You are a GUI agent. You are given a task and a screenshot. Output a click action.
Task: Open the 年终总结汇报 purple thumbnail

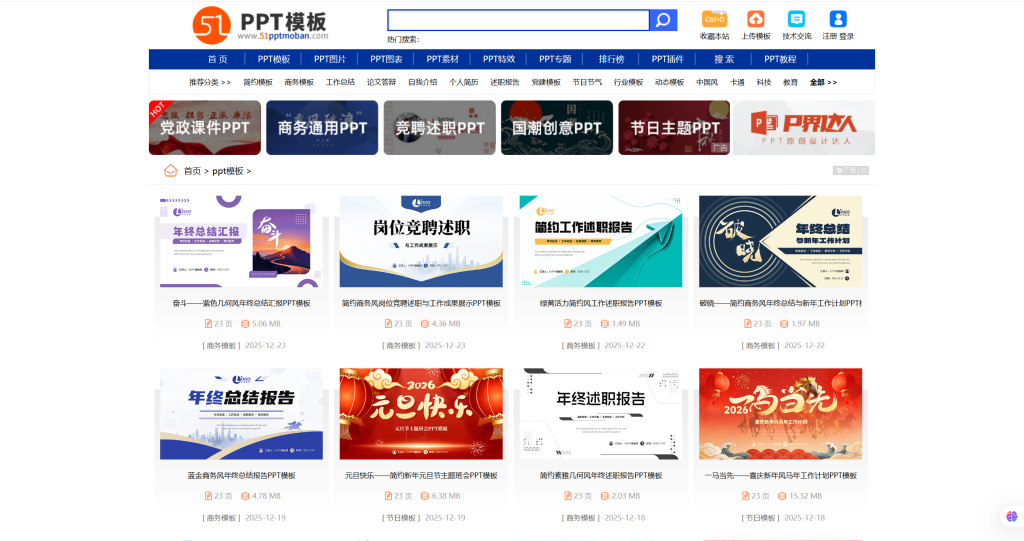point(241,241)
